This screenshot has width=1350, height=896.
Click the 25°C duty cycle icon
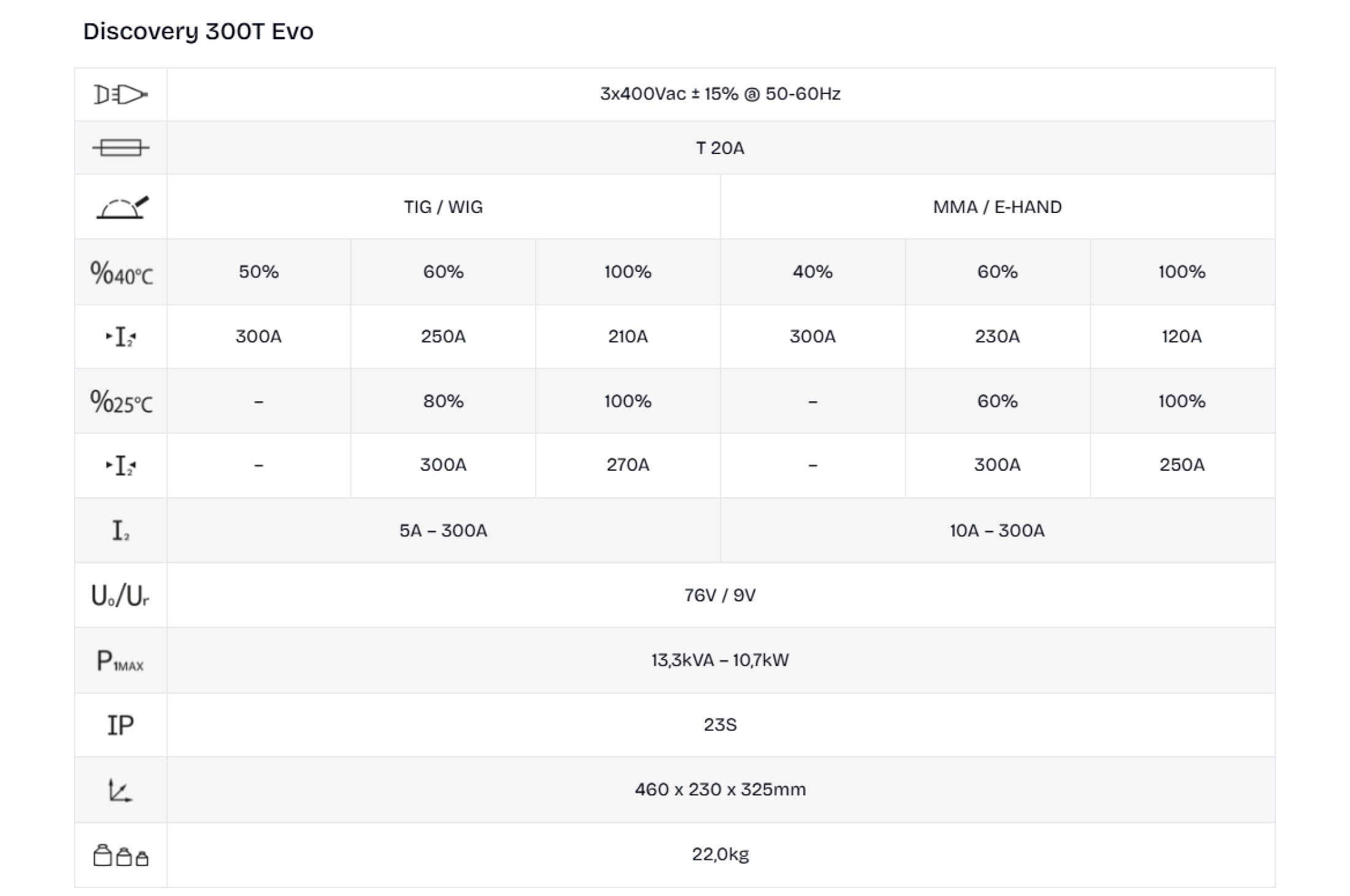click(x=121, y=402)
